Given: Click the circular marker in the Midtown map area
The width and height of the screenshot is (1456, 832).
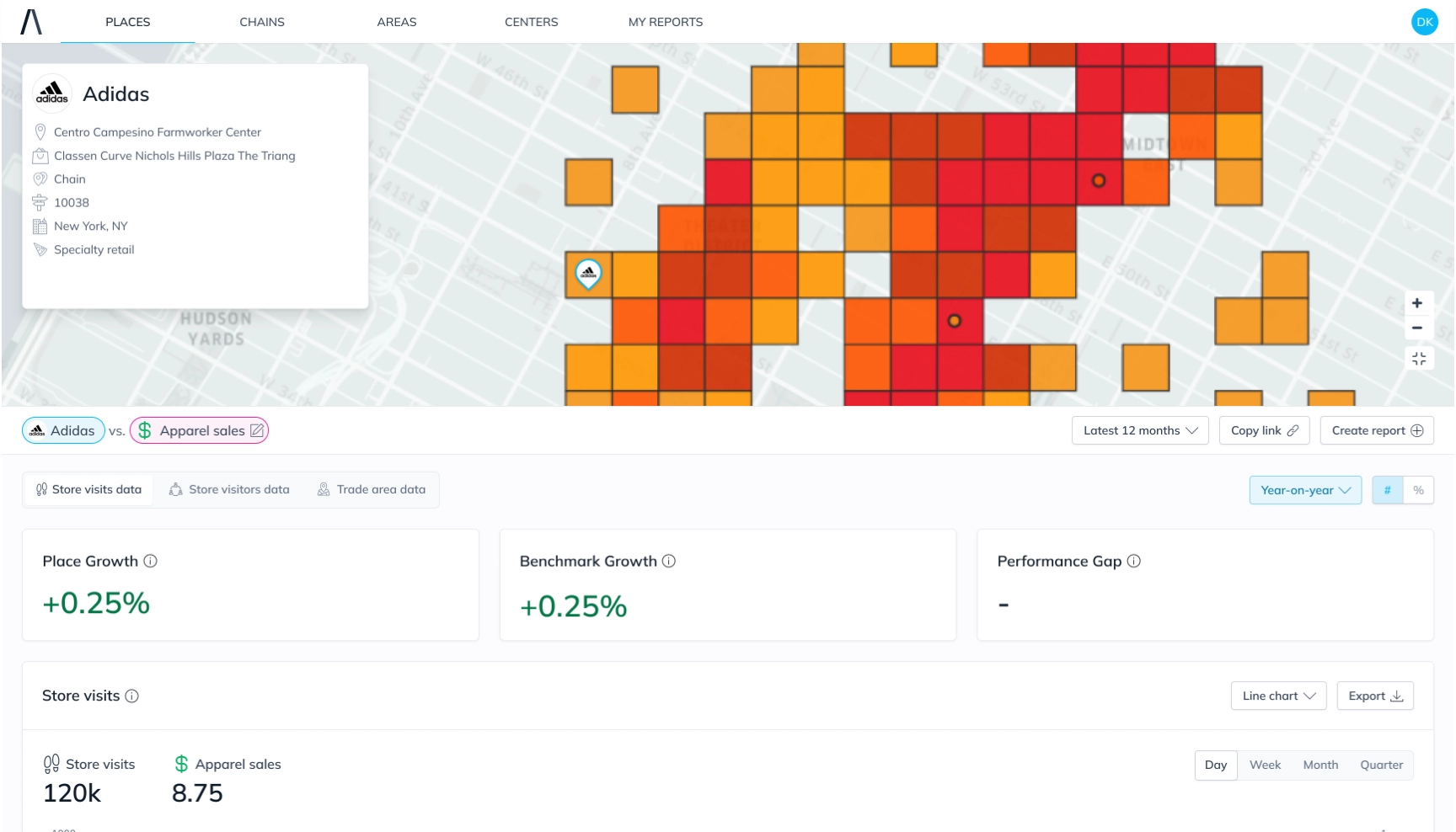Looking at the screenshot, I should (x=1099, y=180).
